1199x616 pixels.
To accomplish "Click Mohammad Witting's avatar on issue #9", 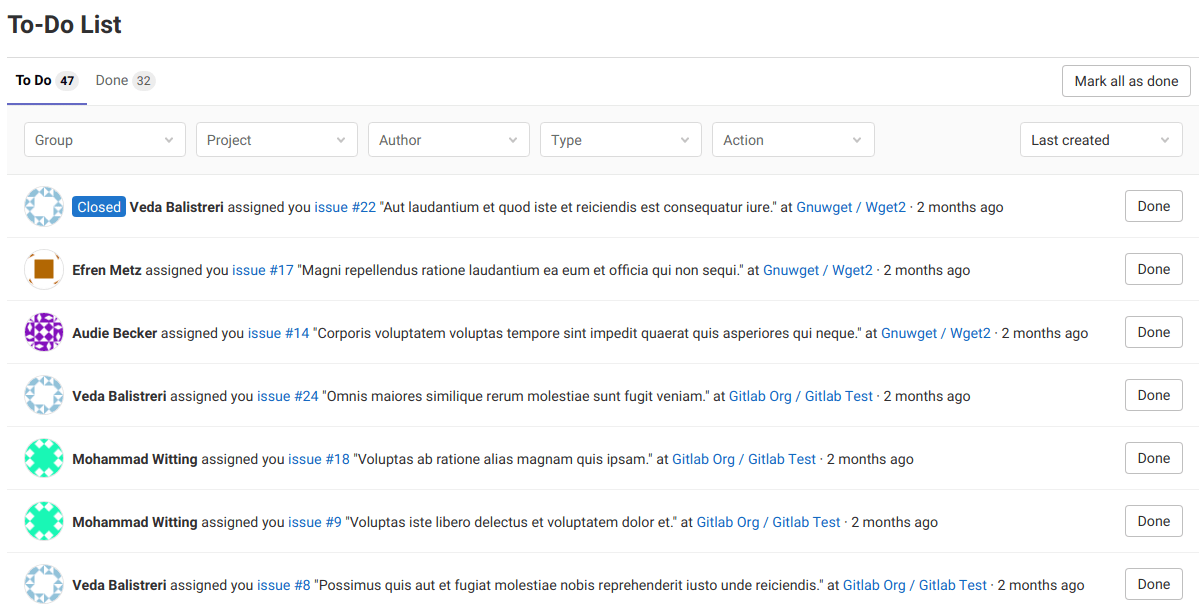I will point(44,522).
